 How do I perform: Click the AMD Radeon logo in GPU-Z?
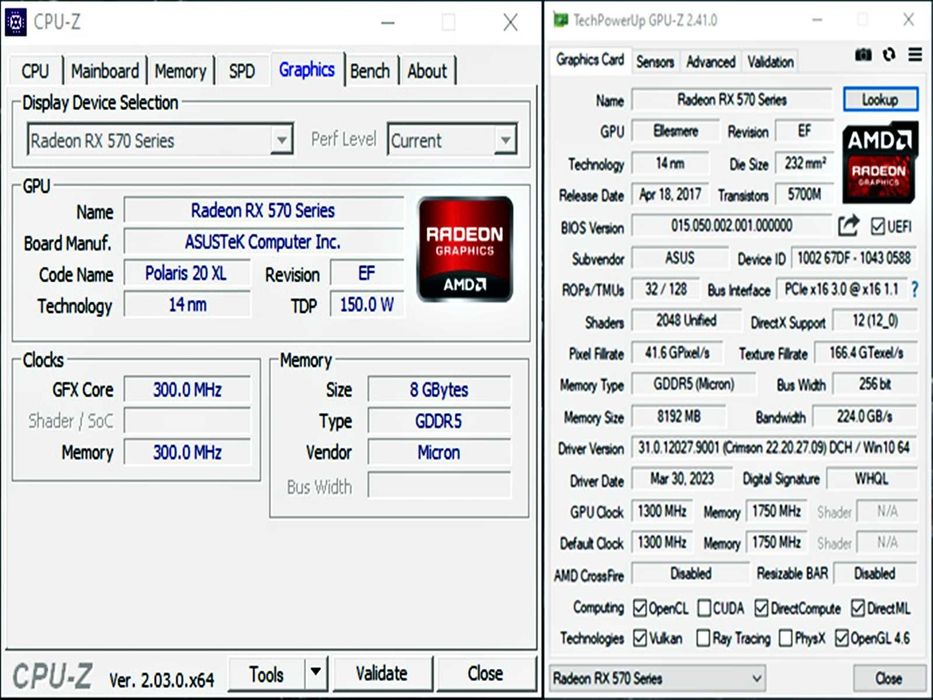point(879,162)
